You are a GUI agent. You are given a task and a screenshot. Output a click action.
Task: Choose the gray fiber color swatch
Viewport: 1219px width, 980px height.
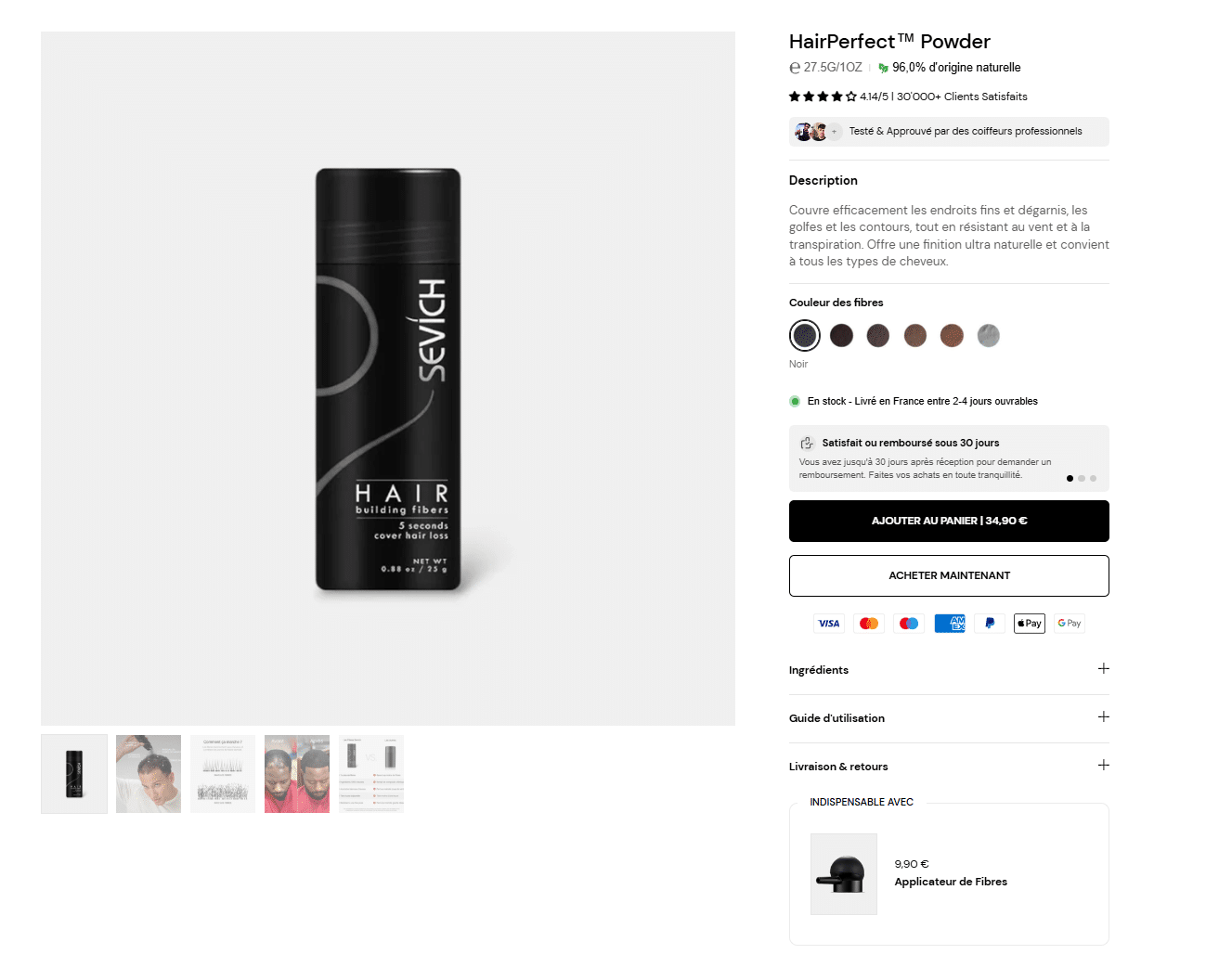click(989, 335)
